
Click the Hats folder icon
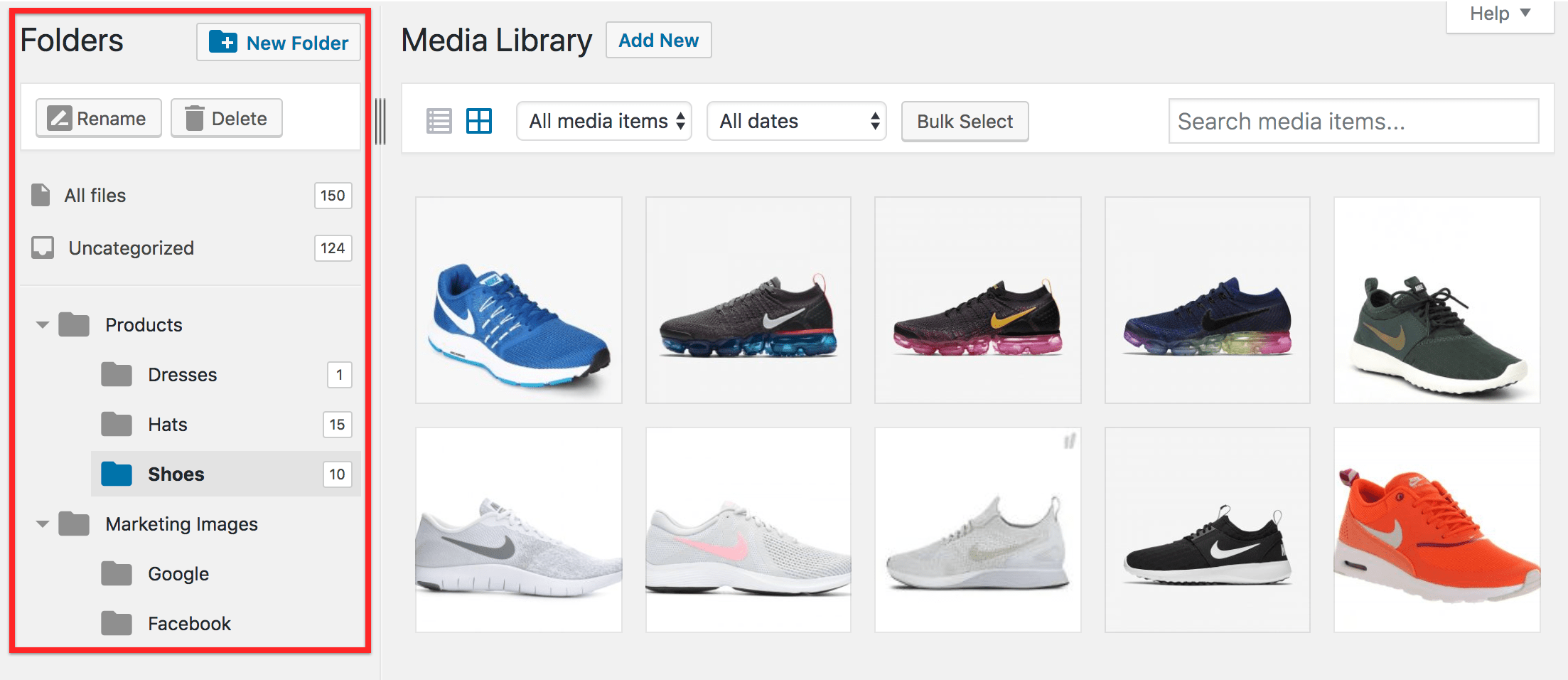tap(117, 424)
